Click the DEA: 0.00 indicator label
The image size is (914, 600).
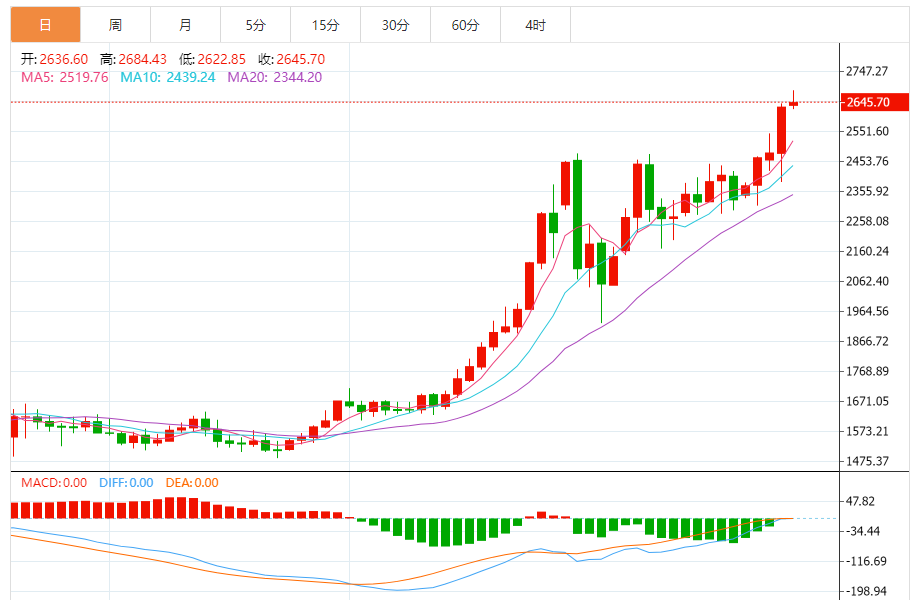[x=192, y=483]
